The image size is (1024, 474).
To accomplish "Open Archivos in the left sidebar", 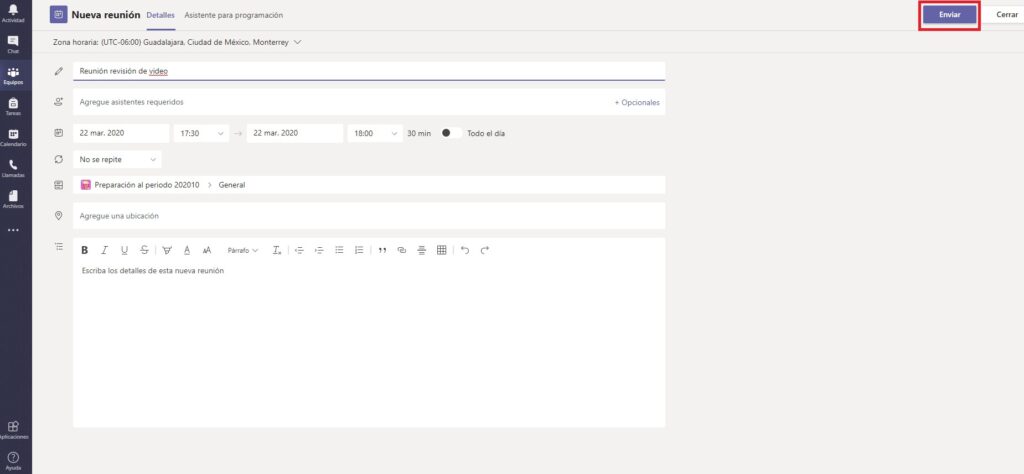I will pyautogui.click(x=14, y=199).
